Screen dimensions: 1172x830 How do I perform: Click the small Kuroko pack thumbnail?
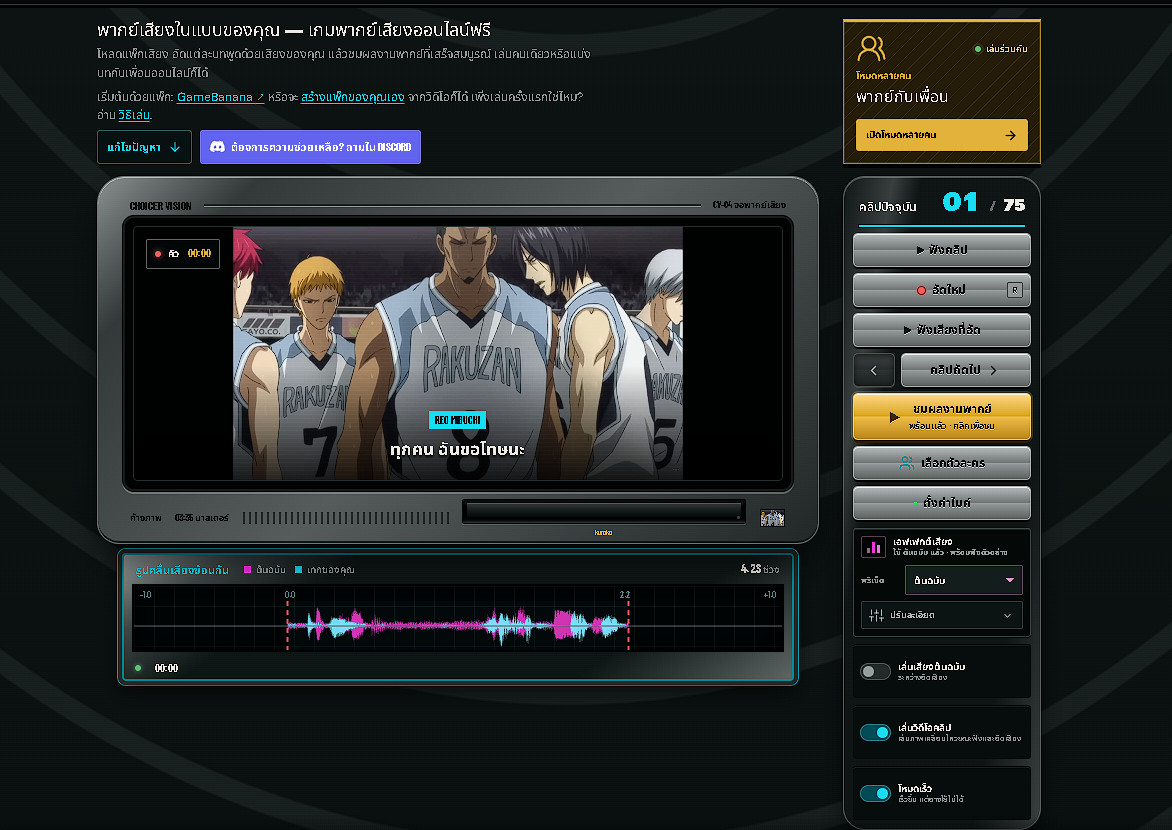[x=772, y=518]
